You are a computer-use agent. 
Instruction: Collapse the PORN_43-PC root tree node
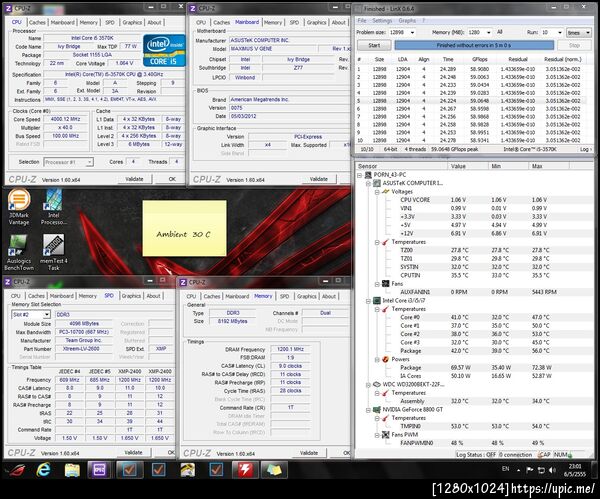click(360, 175)
